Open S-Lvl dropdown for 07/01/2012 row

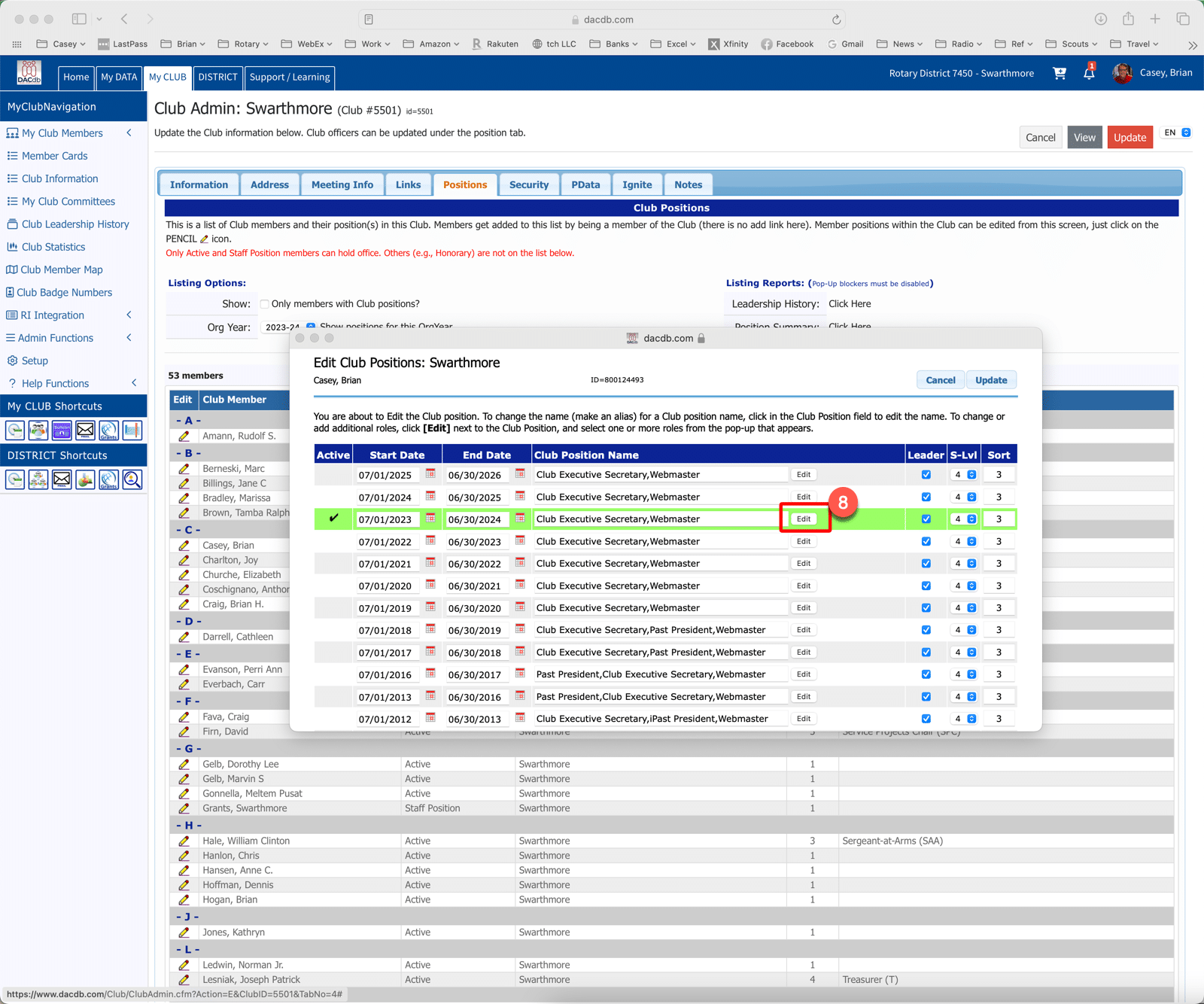point(964,719)
